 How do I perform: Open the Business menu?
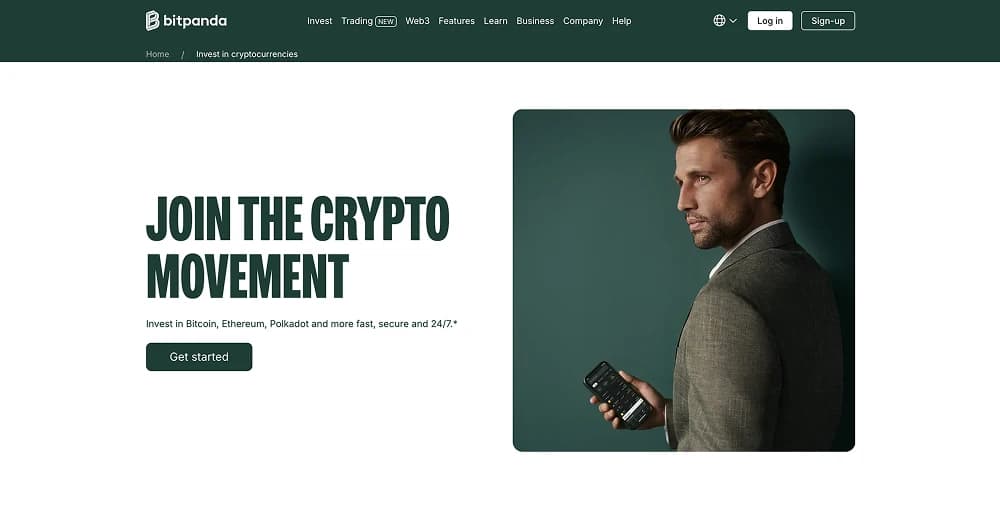pos(535,21)
